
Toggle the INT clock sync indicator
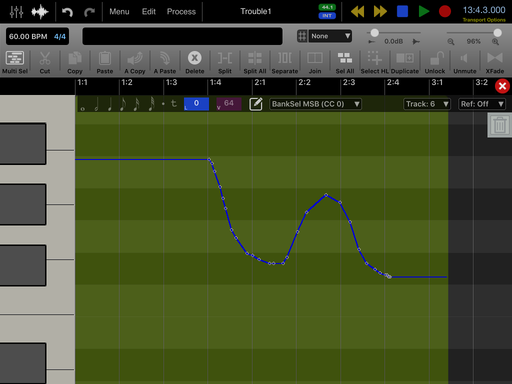point(327,16)
